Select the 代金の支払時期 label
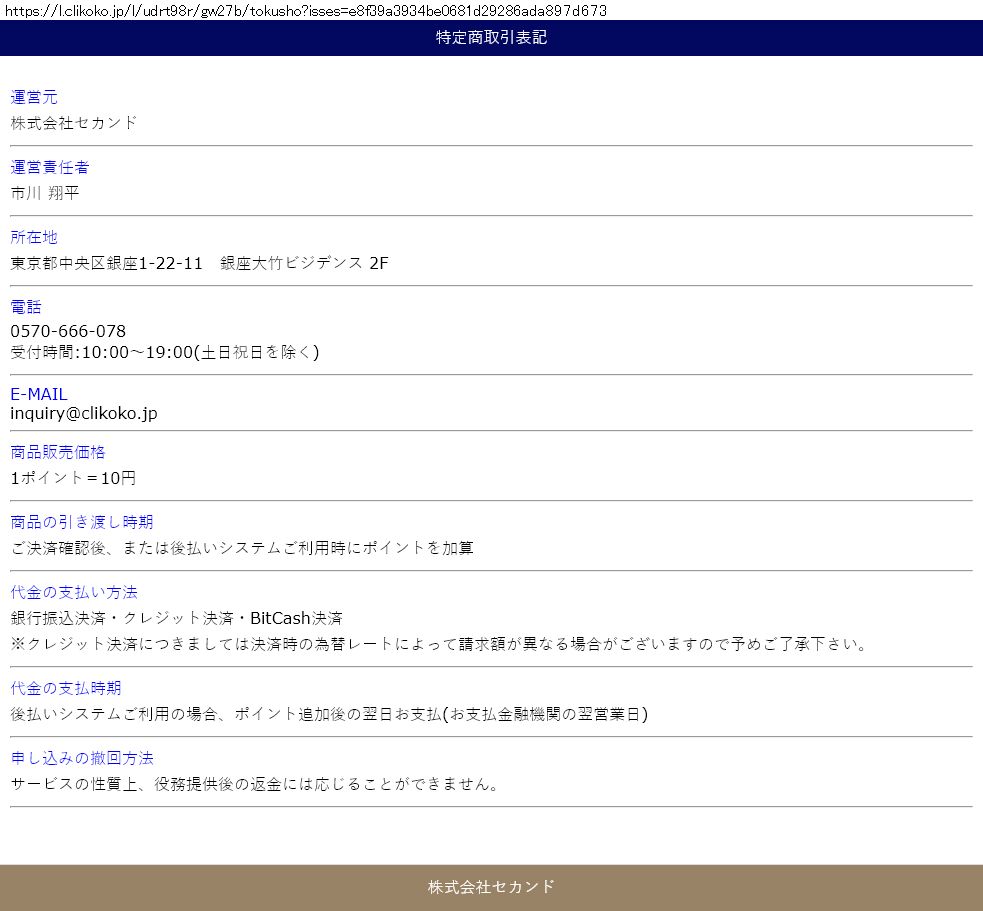Viewport: 983px width, 911px height. coord(66,688)
